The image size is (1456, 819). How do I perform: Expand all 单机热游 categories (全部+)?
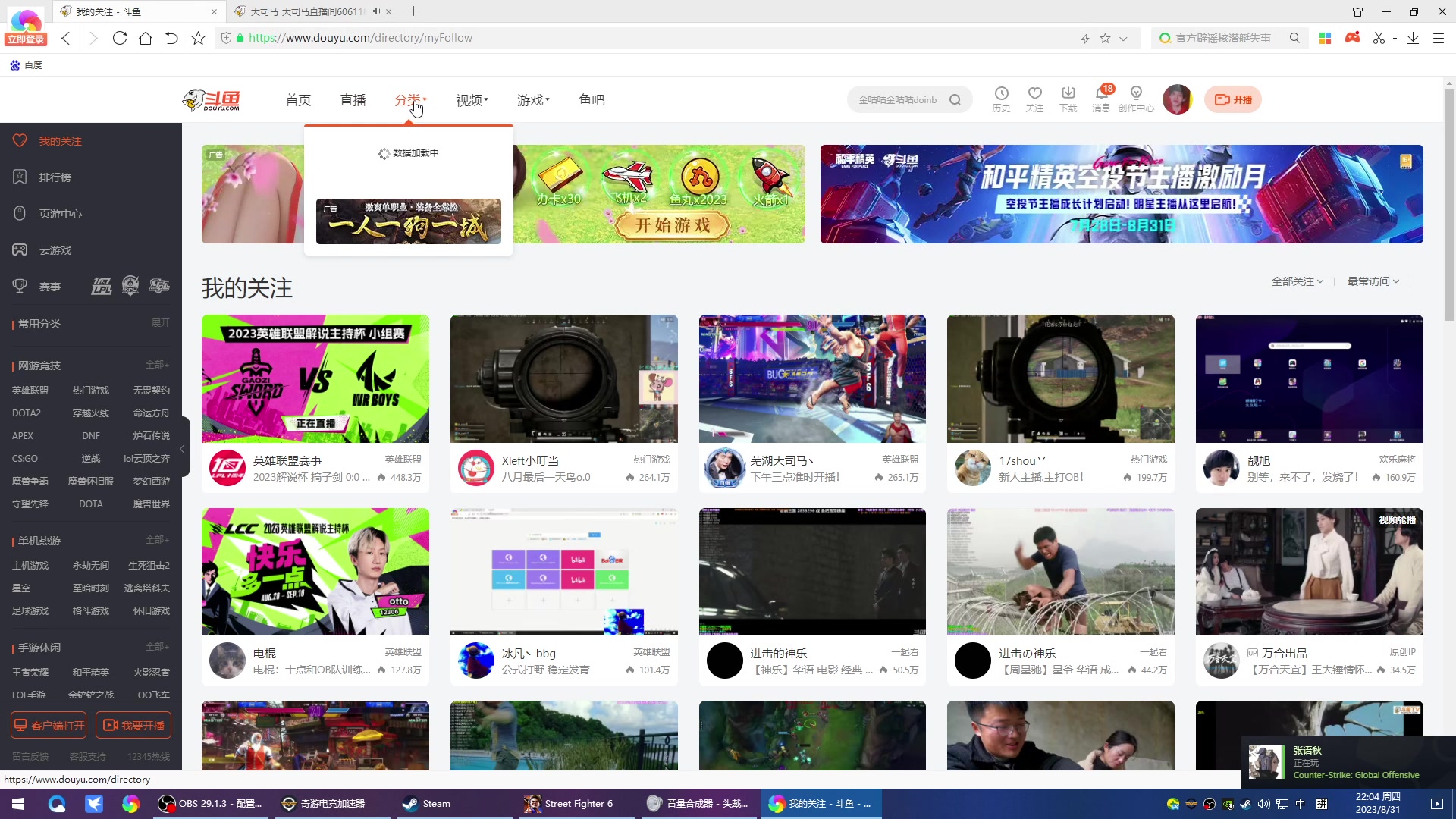(157, 540)
